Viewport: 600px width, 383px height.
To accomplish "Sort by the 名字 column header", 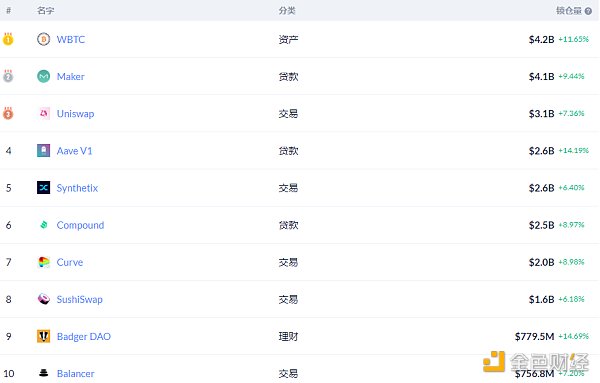I will point(46,11).
